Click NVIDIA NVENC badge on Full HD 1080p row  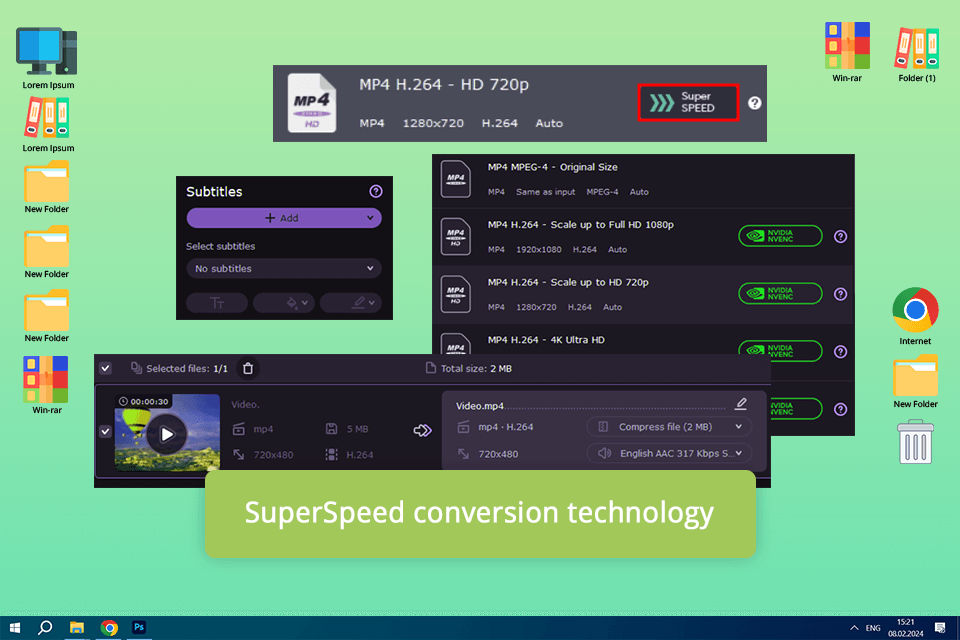[x=780, y=236]
